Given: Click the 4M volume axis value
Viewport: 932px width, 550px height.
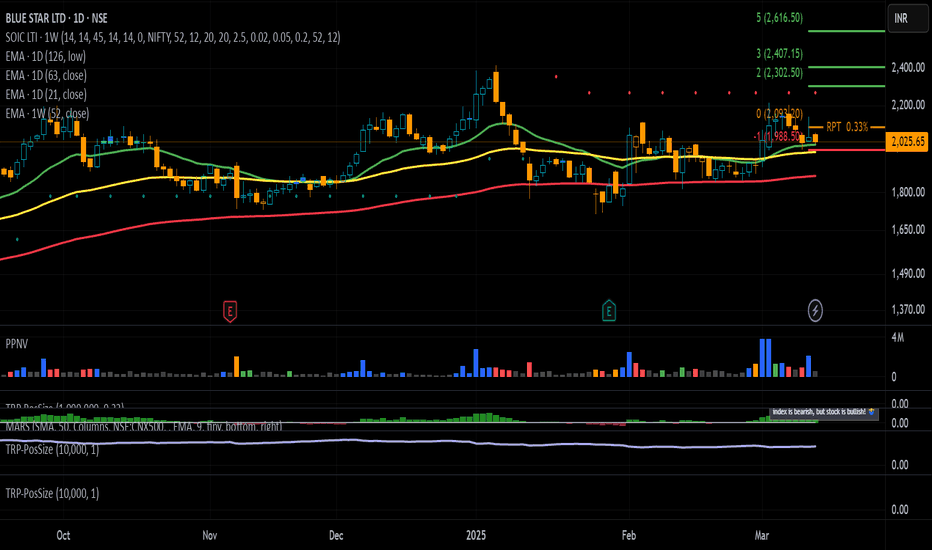Looking at the screenshot, I should tap(898, 338).
